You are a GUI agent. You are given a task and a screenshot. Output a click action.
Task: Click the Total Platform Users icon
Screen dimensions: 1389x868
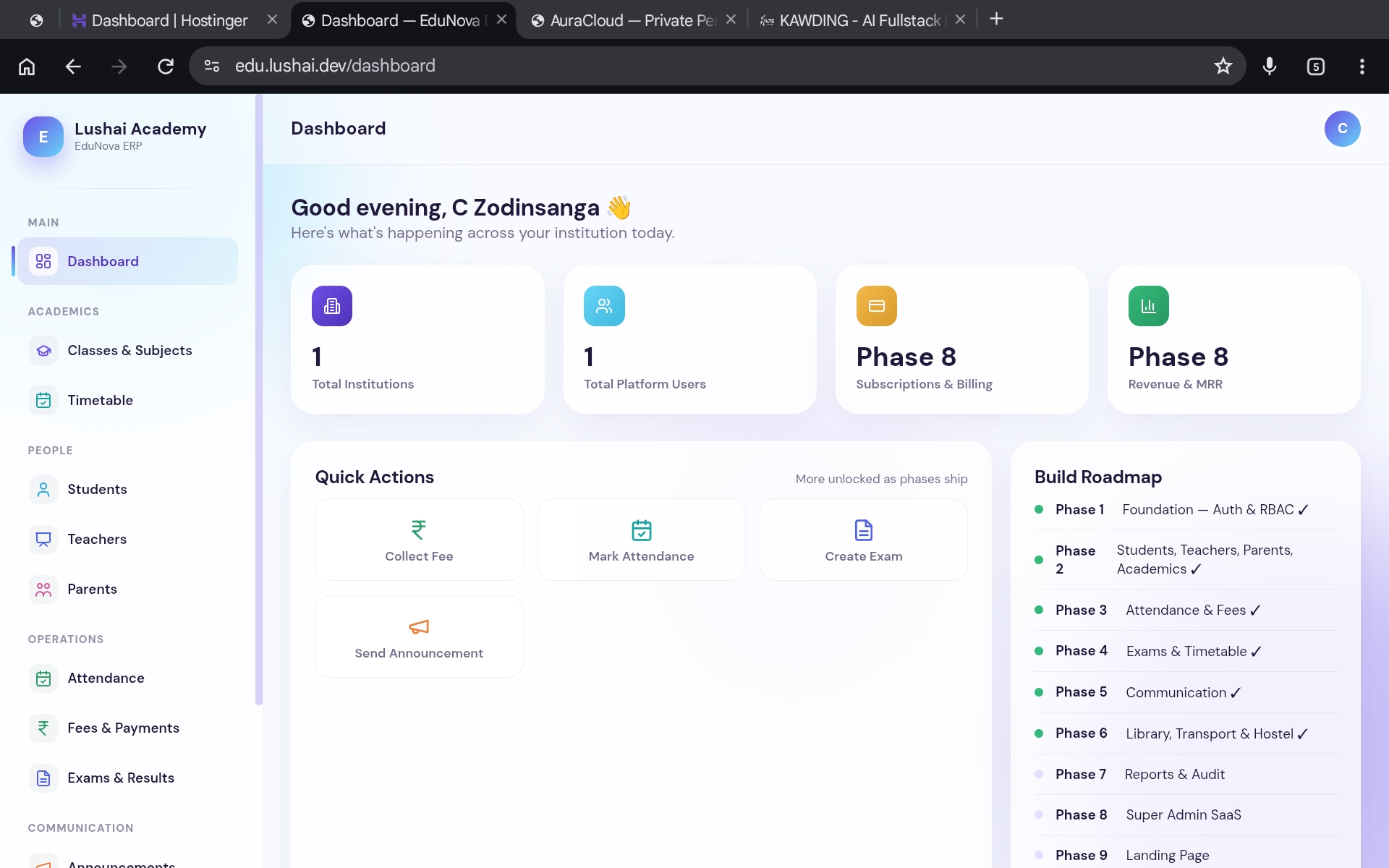[x=604, y=306]
